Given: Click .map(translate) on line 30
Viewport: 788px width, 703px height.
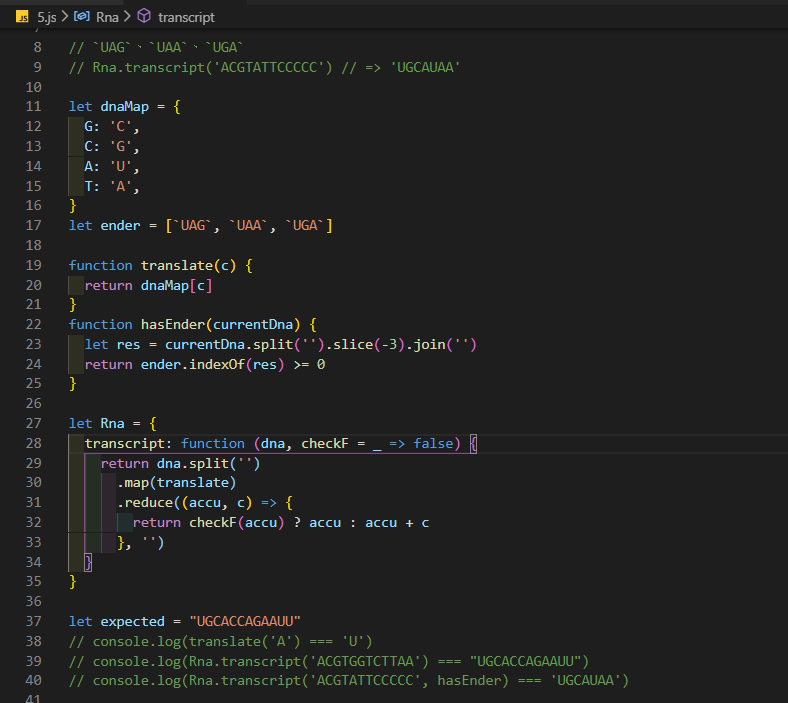Looking at the screenshot, I should (x=177, y=483).
